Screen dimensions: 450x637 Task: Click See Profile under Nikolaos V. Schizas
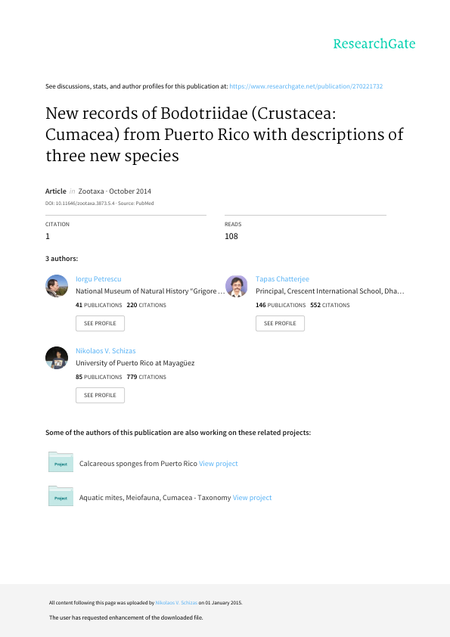click(x=100, y=395)
